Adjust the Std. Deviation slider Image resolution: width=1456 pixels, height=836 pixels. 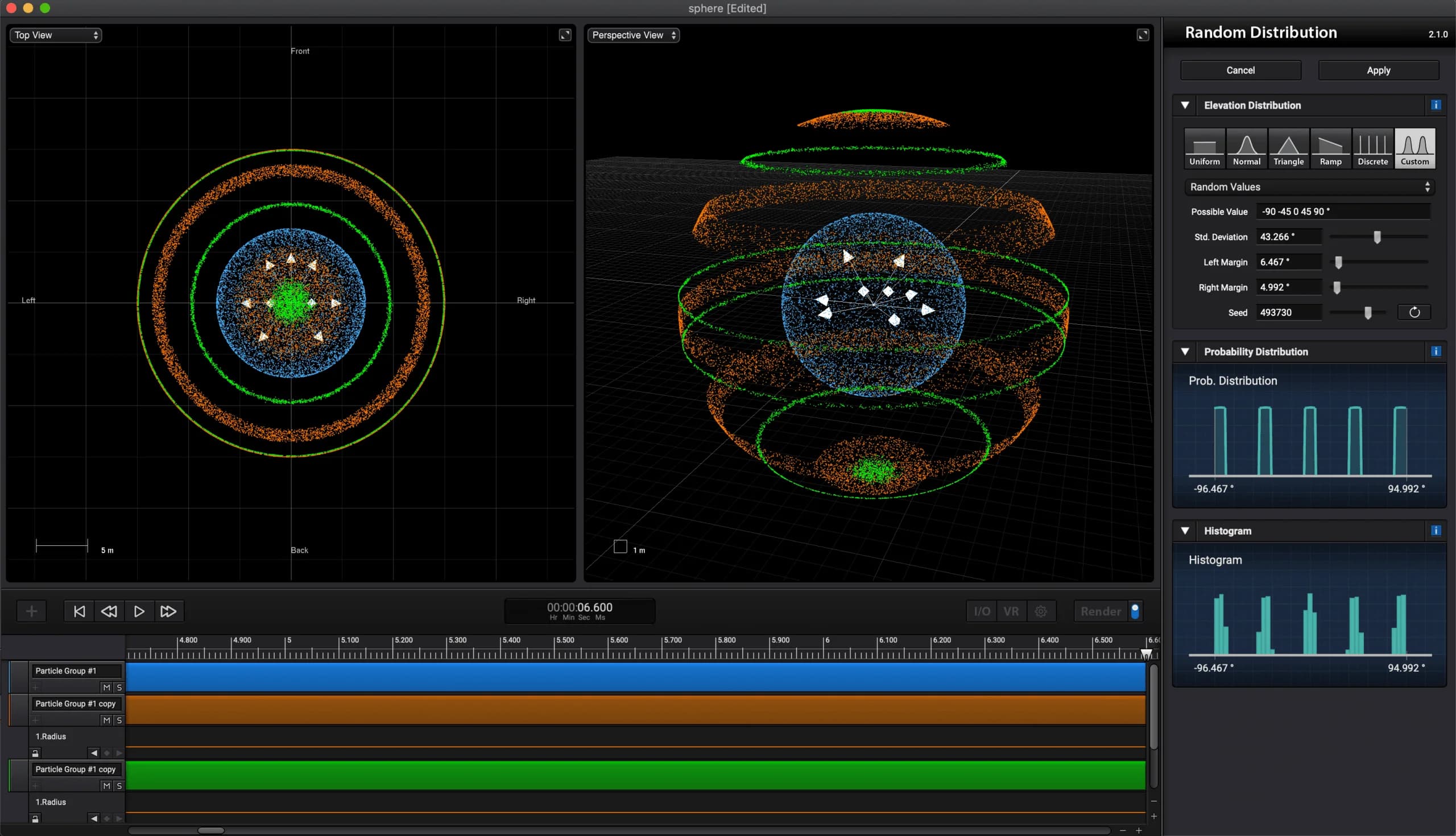pos(1377,236)
